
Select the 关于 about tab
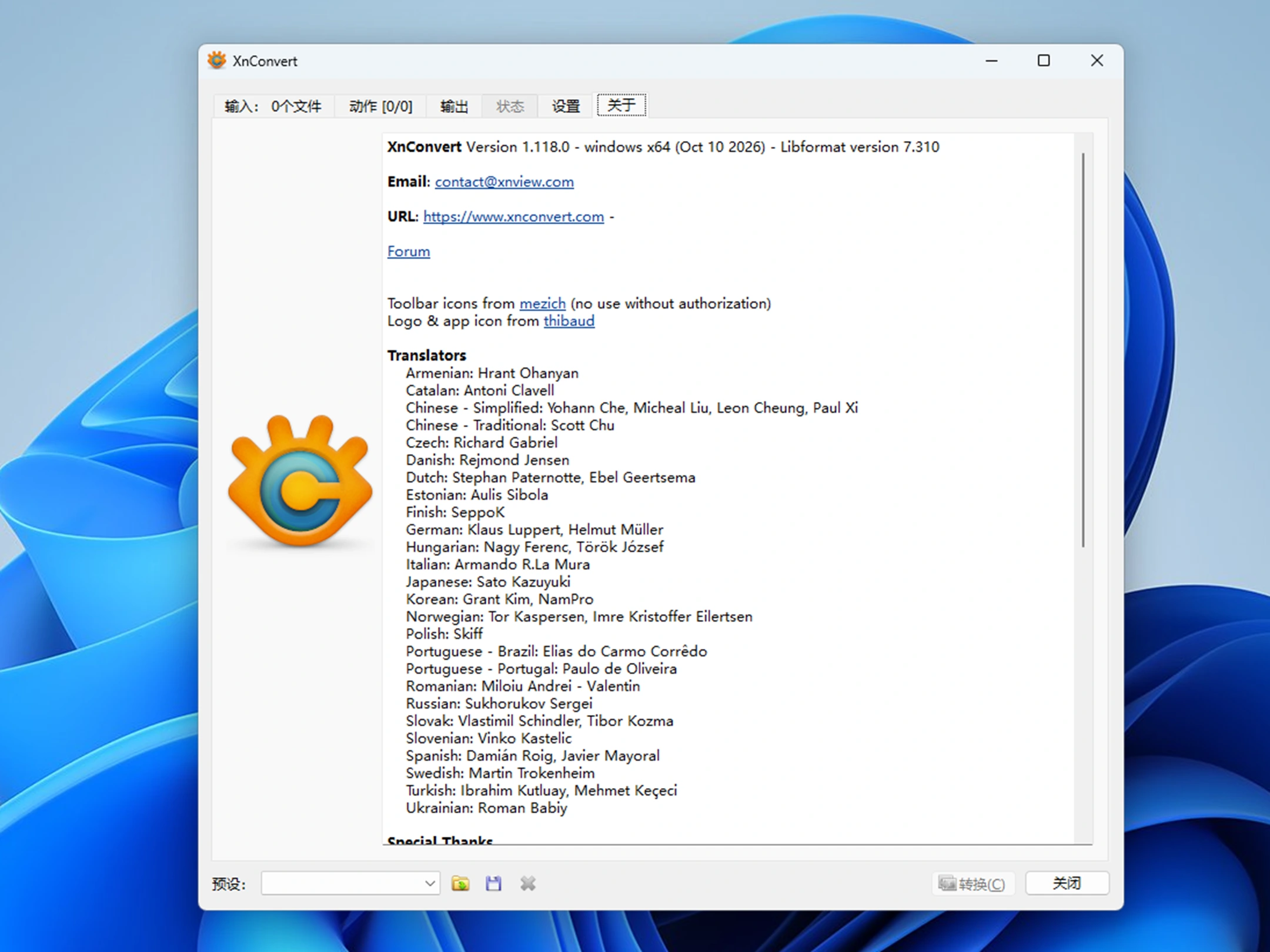coord(621,105)
